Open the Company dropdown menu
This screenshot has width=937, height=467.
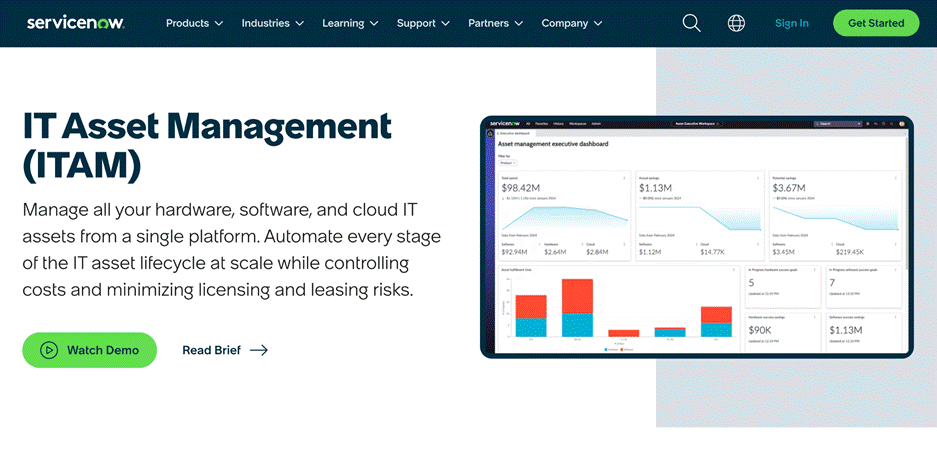[x=572, y=23]
